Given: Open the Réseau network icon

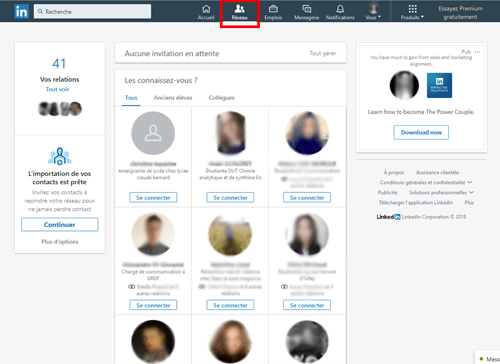Looking at the screenshot, I should (240, 13).
